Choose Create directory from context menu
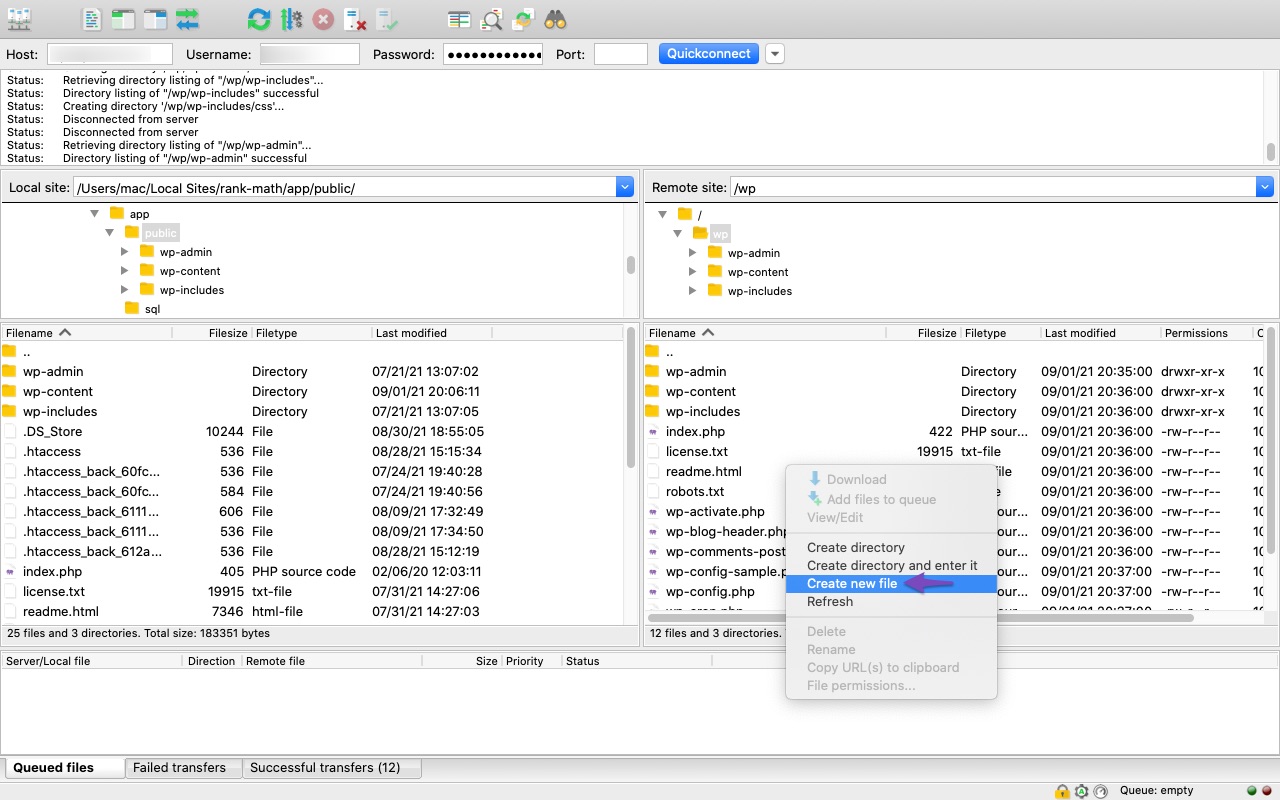The width and height of the screenshot is (1280, 800). [x=891, y=548]
